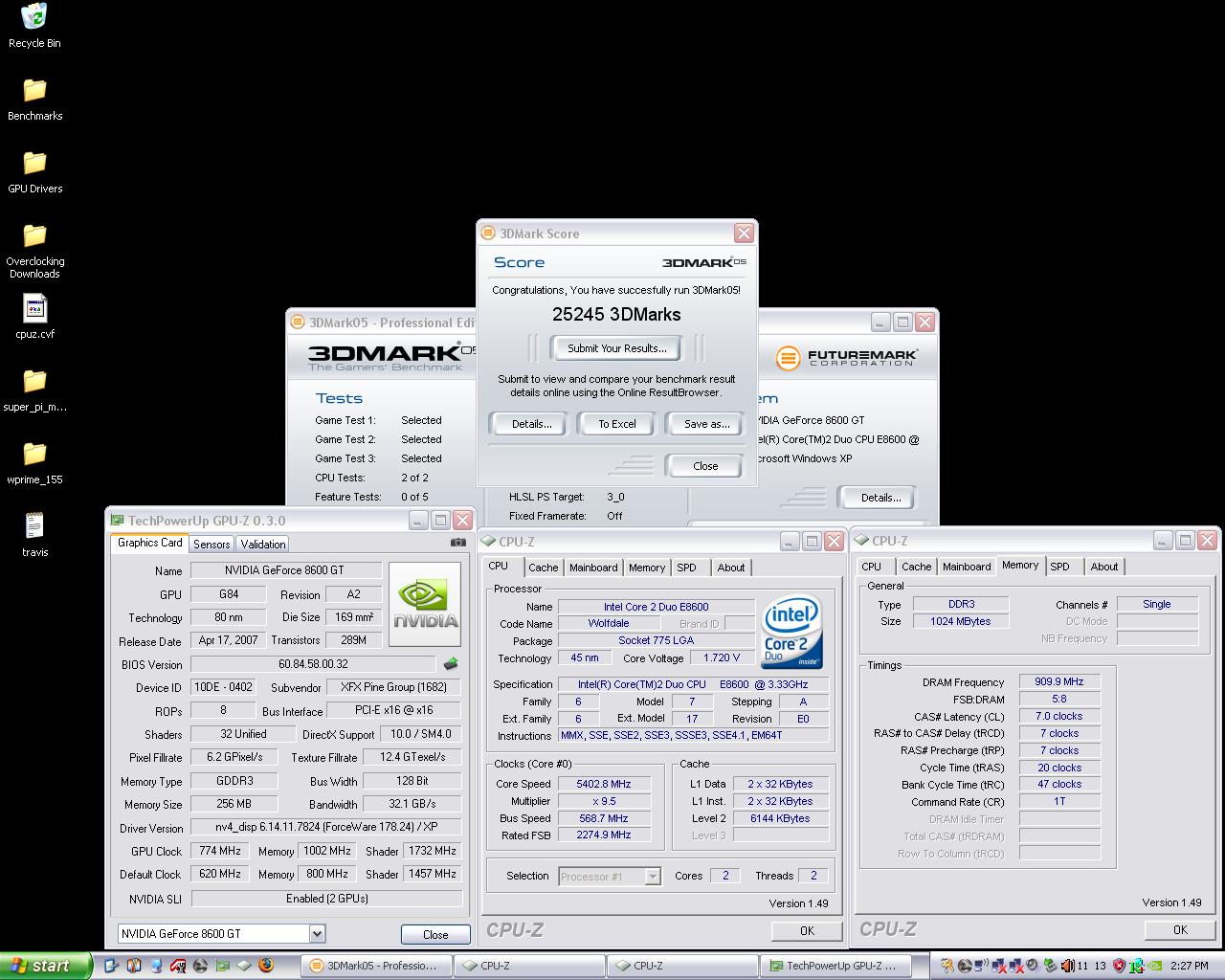Click the GPU-Z BIOS save chip icon

tap(451, 663)
